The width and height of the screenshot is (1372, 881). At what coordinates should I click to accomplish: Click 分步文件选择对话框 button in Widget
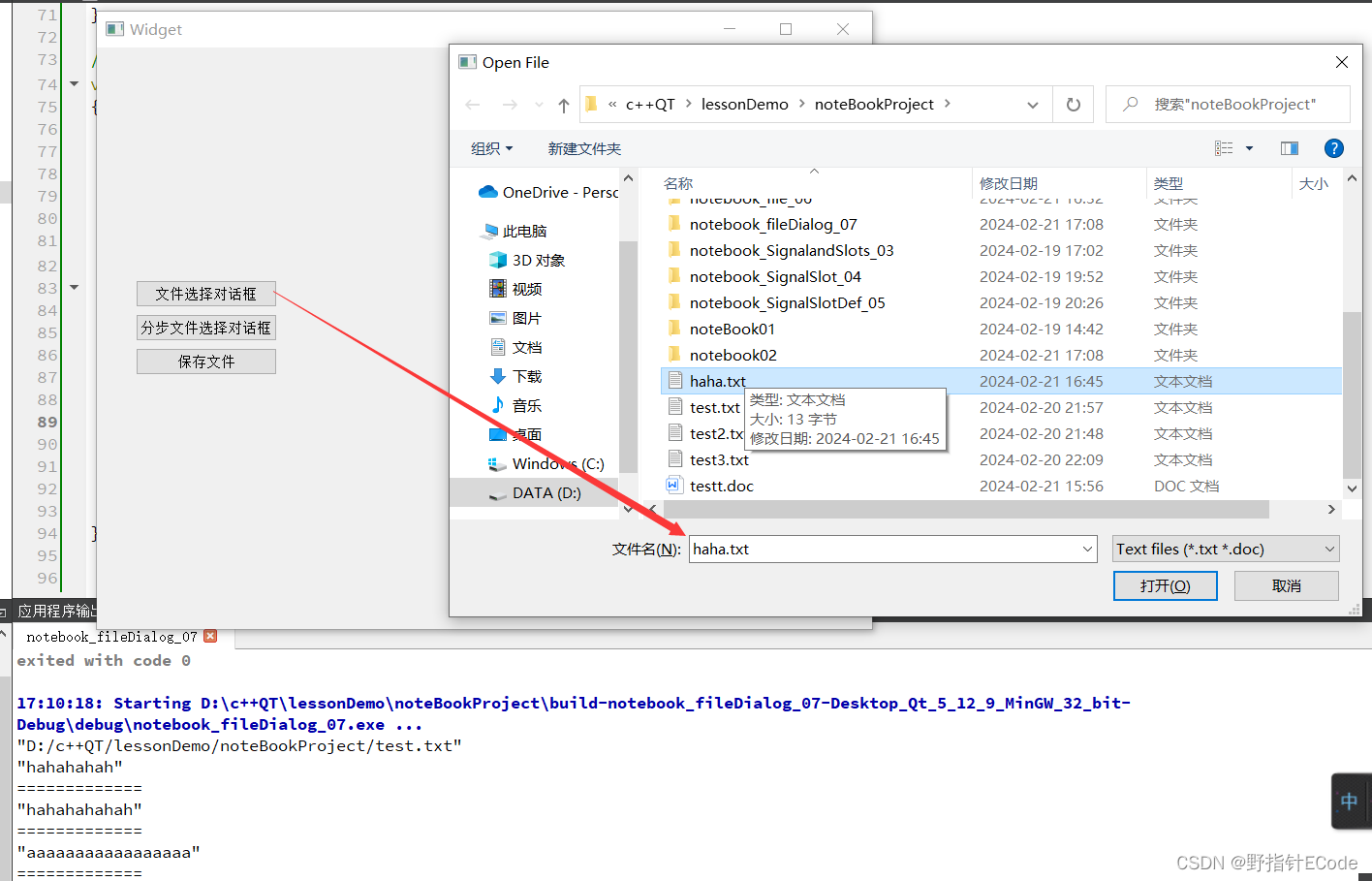pos(206,328)
